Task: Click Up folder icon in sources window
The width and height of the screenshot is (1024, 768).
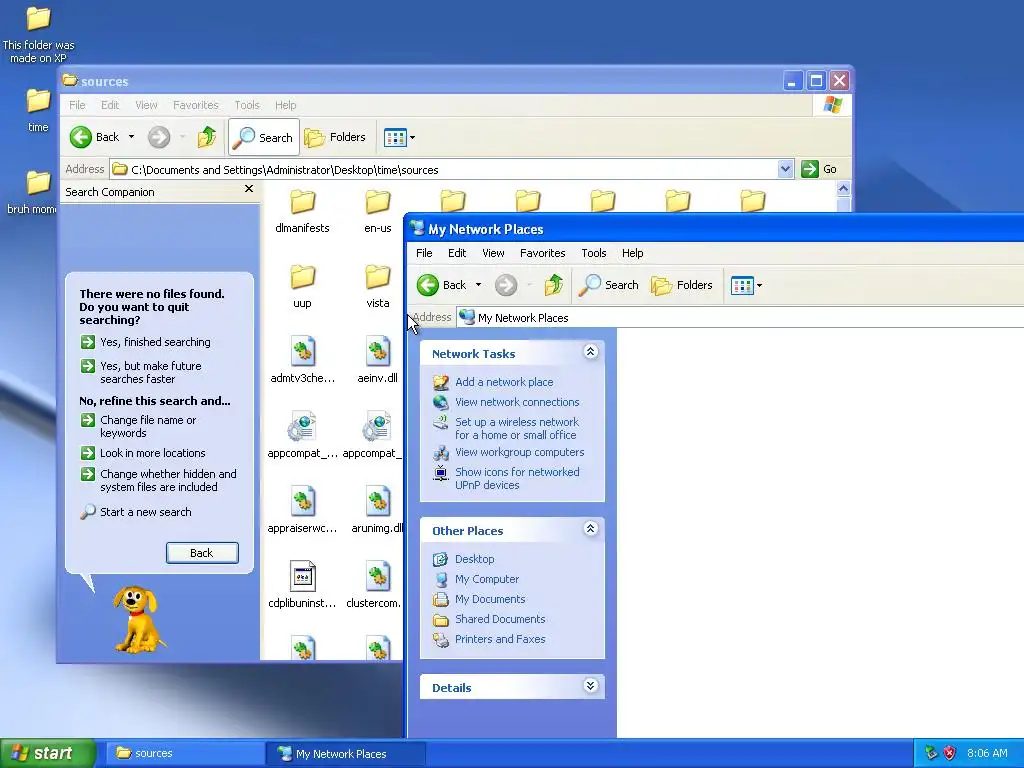Action: tap(207, 137)
